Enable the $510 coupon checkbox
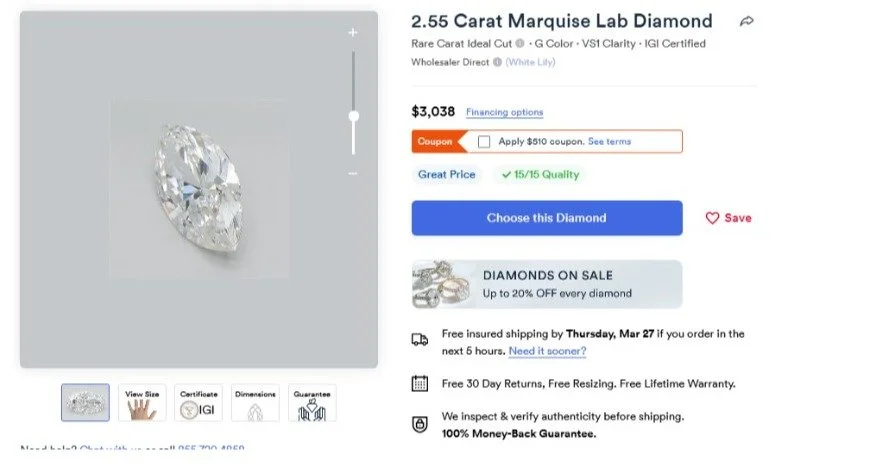 484,142
